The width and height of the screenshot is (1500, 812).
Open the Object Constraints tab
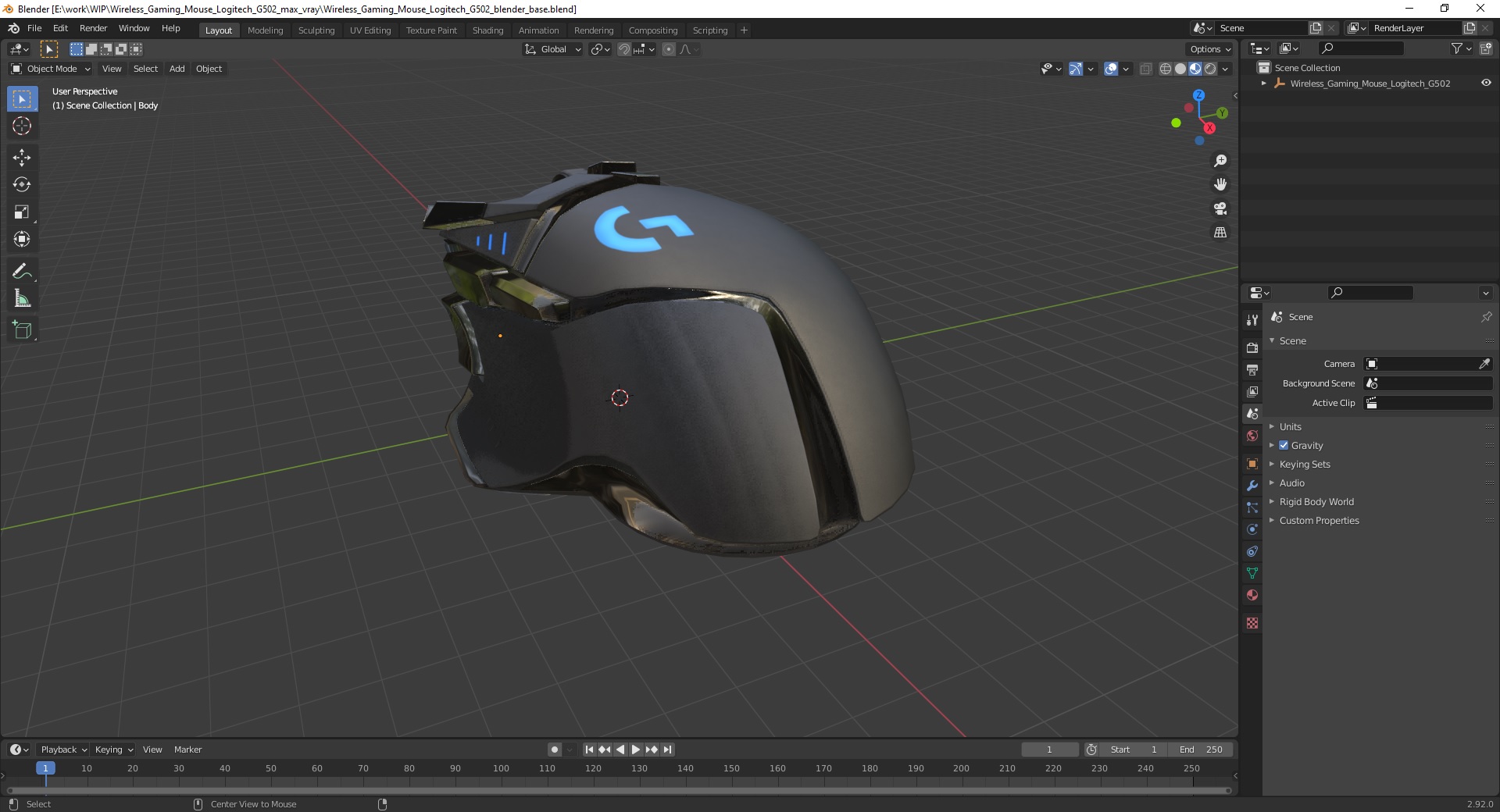point(1252,551)
